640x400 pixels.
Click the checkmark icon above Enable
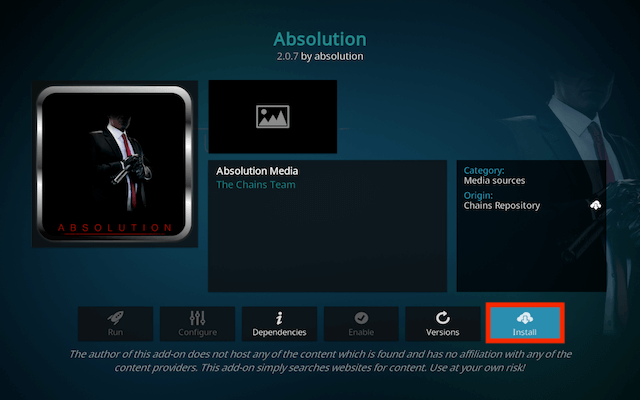click(x=361, y=318)
